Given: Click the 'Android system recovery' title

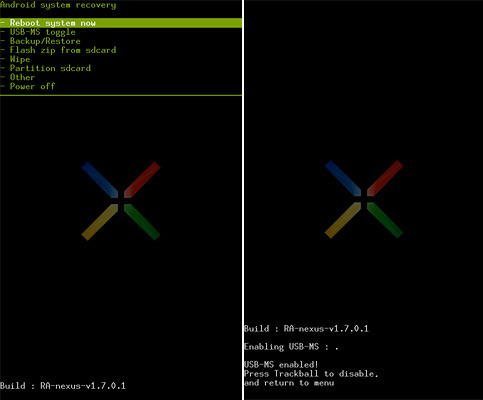Looking at the screenshot, I should (58, 5).
